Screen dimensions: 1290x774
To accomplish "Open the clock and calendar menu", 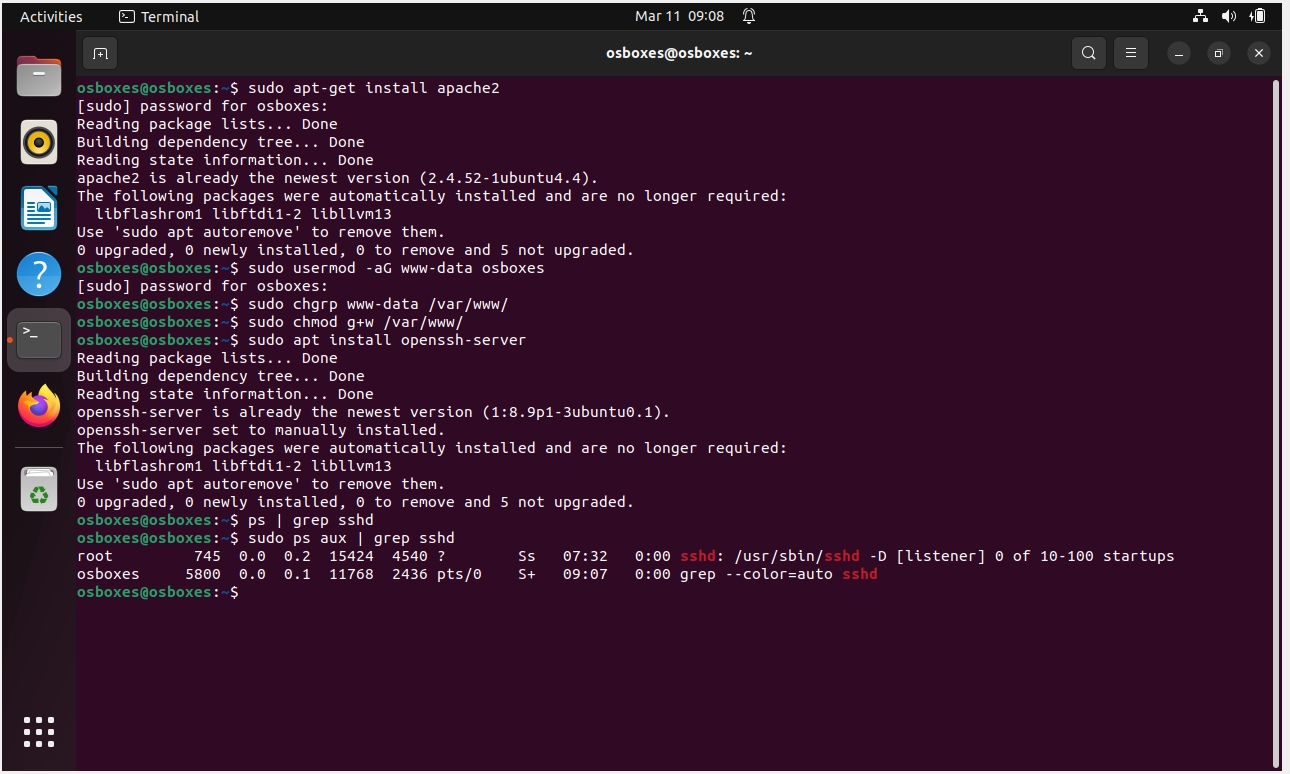I will pos(679,16).
